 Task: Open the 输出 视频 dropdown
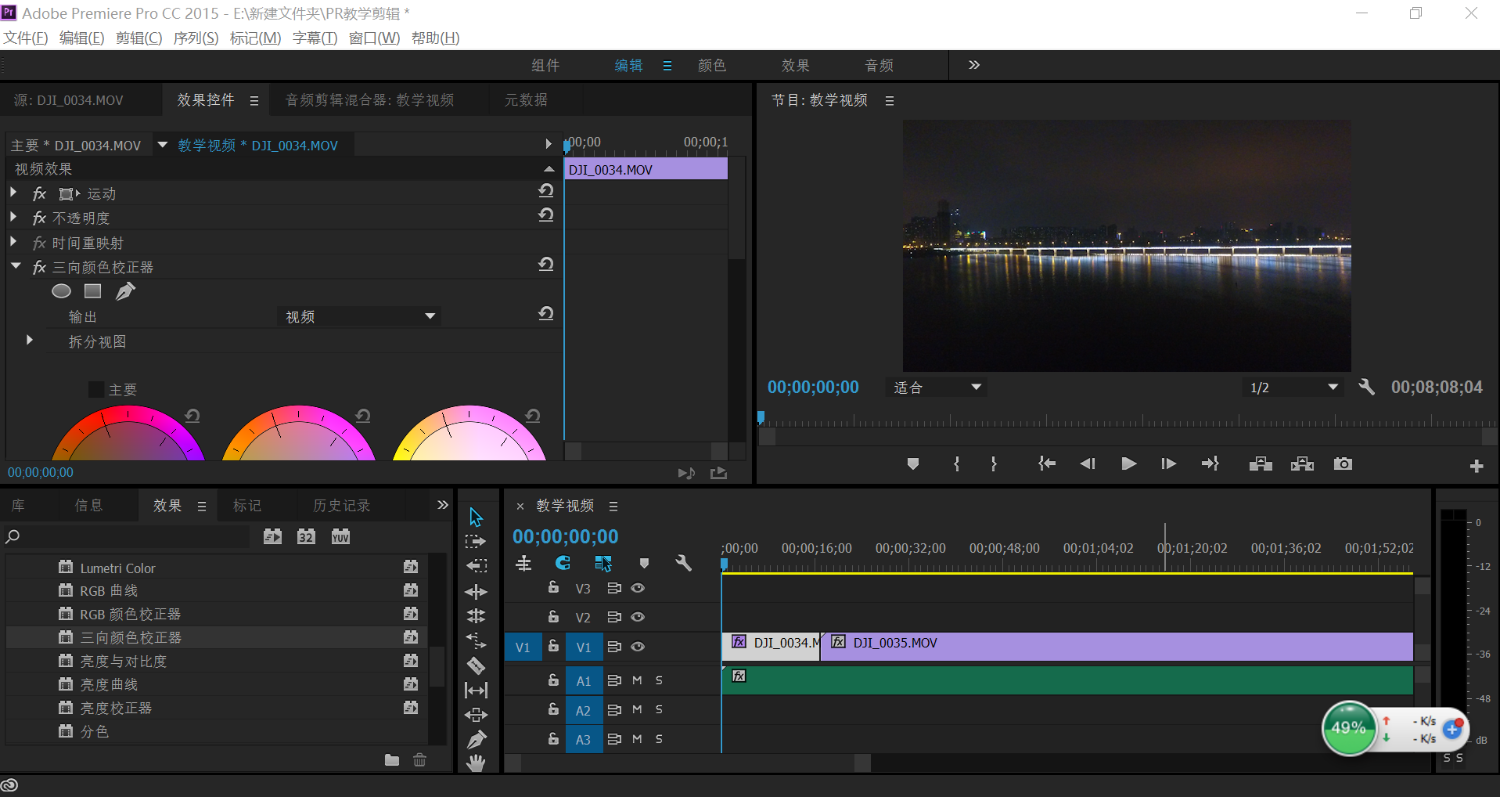coord(359,316)
